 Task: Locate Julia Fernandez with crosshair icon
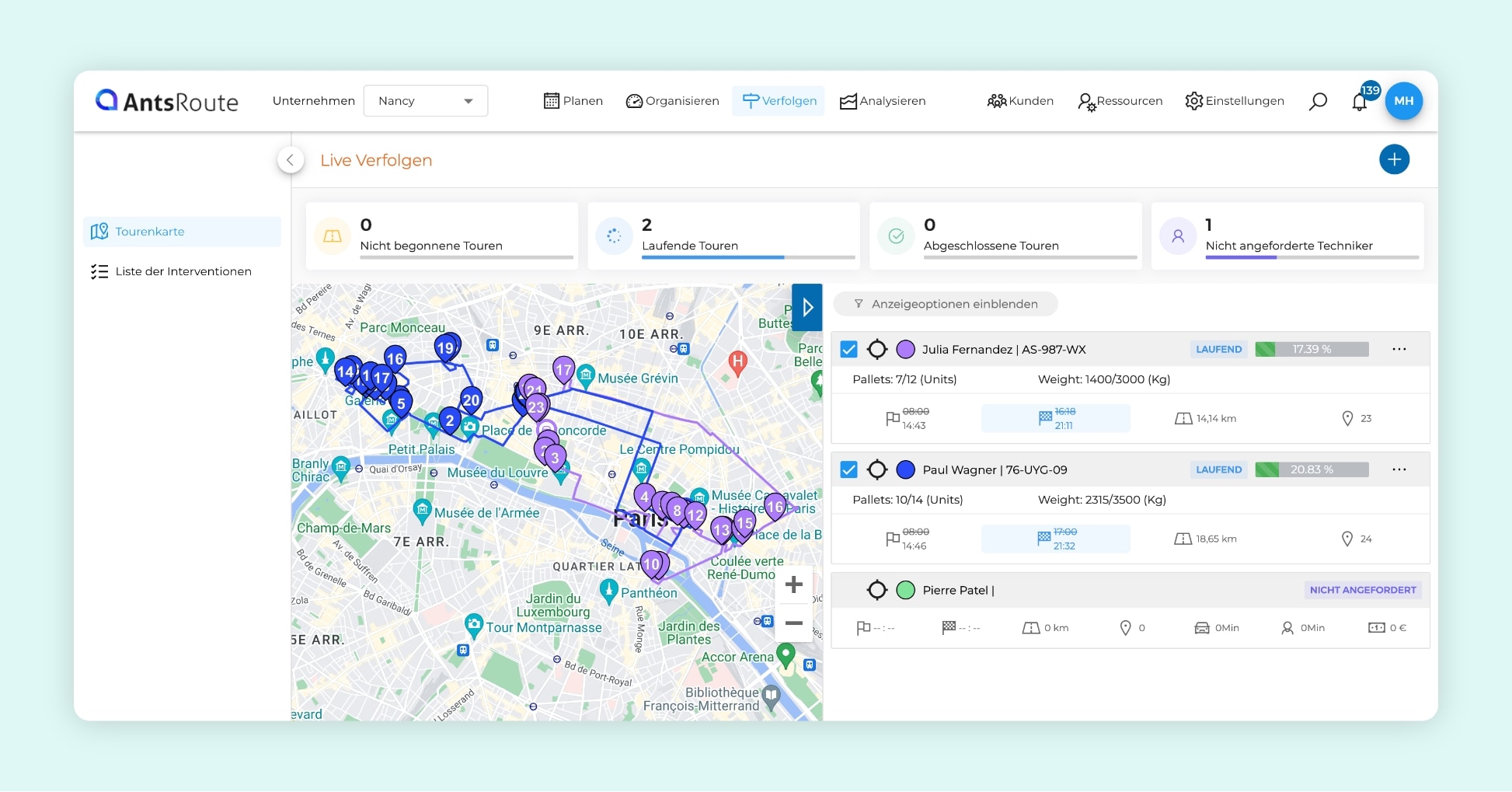pos(877,350)
